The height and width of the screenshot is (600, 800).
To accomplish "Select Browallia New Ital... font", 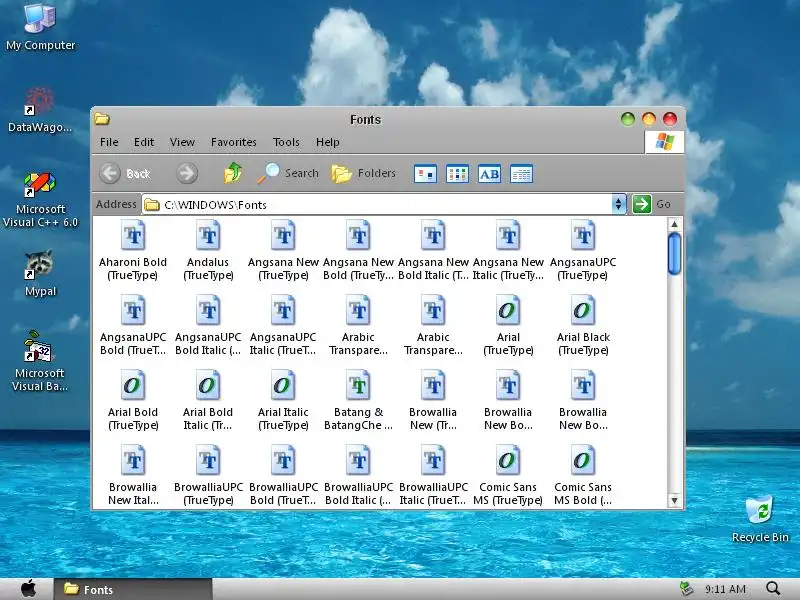I will pyautogui.click(x=133, y=476).
